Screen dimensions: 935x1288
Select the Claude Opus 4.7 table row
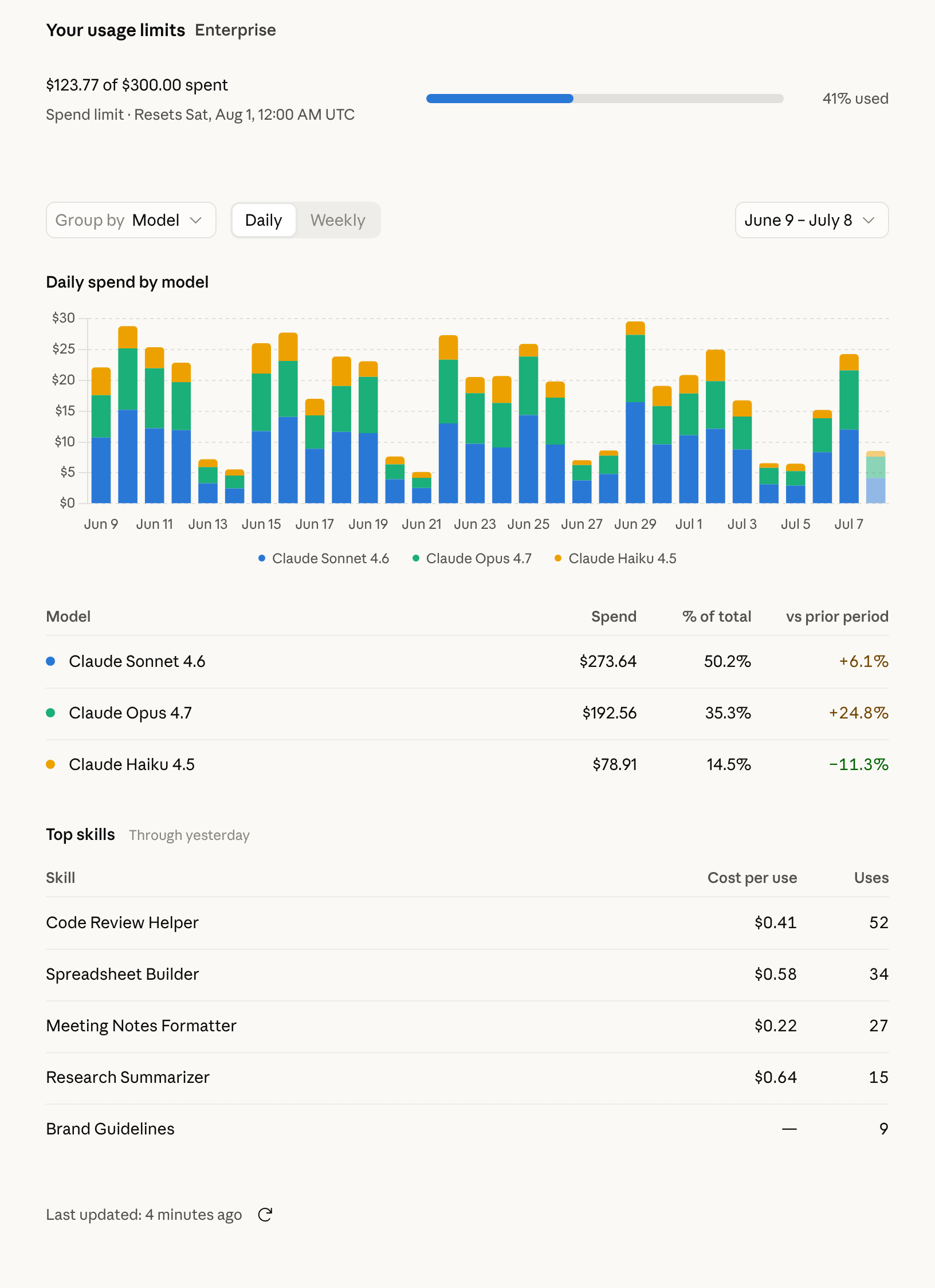[467, 713]
